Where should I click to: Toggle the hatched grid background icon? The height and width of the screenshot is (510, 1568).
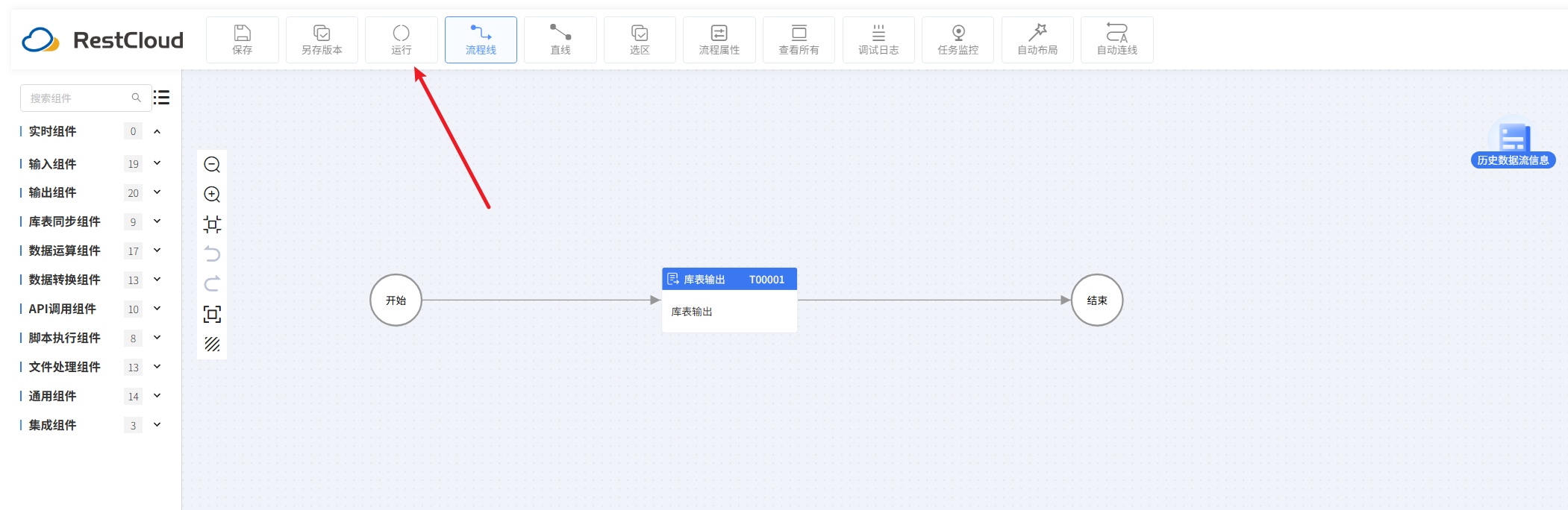click(212, 344)
